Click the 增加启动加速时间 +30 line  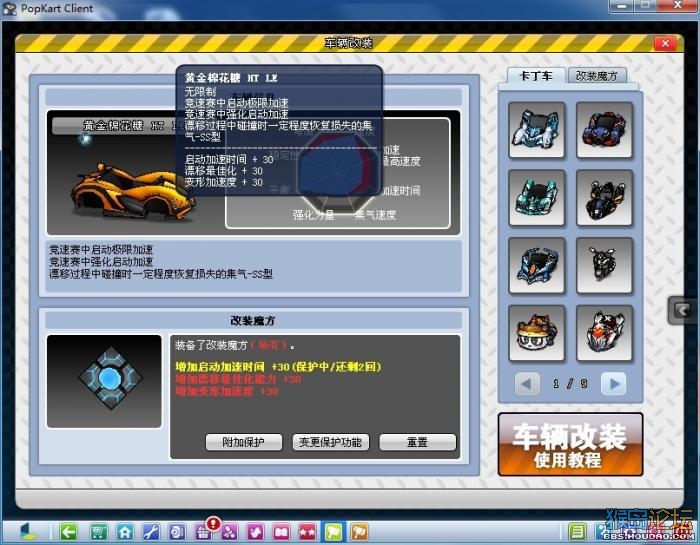pos(278,367)
